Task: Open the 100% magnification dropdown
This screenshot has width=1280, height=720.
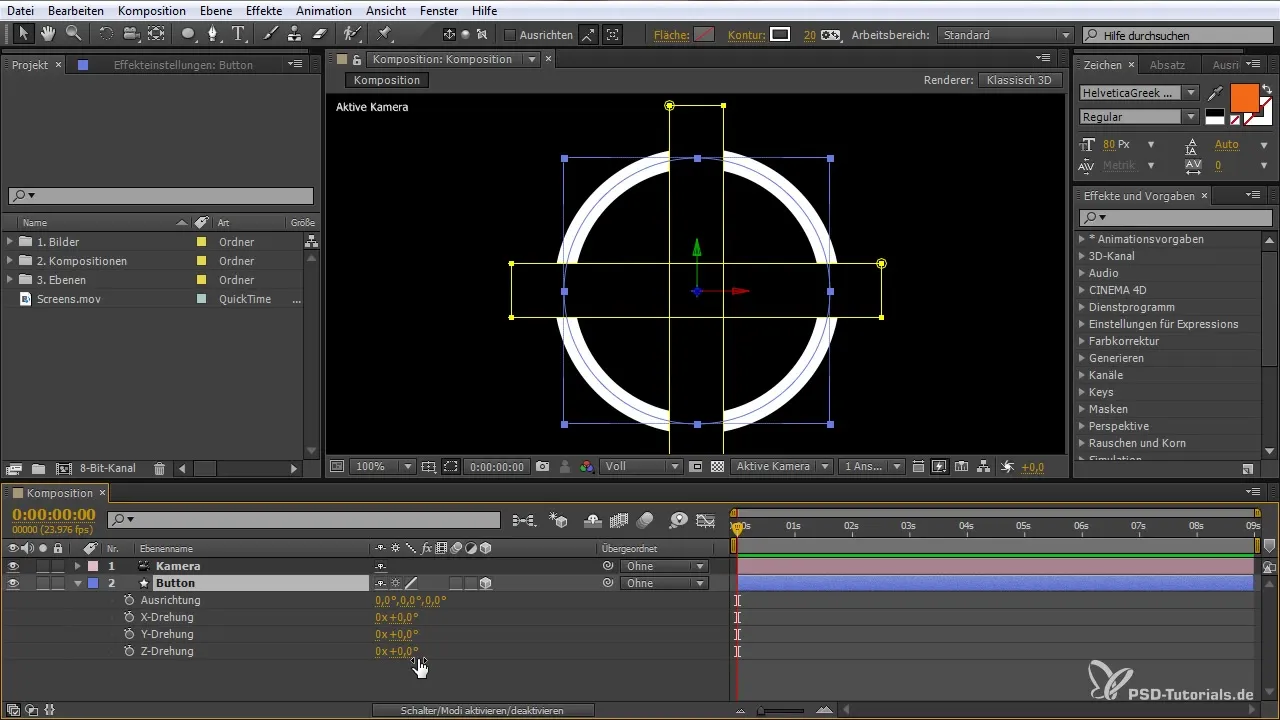Action: [x=384, y=467]
